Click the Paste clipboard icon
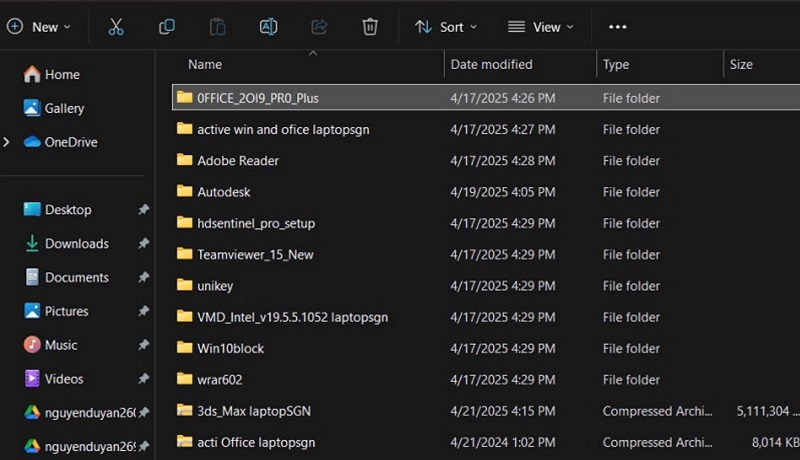This screenshot has width=800, height=460. click(217, 27)
